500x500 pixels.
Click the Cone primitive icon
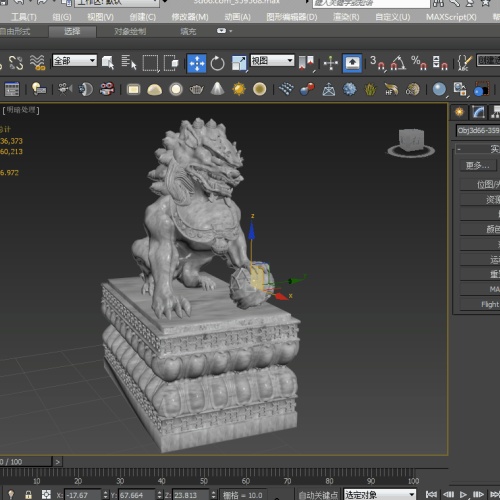pos(217,89)
